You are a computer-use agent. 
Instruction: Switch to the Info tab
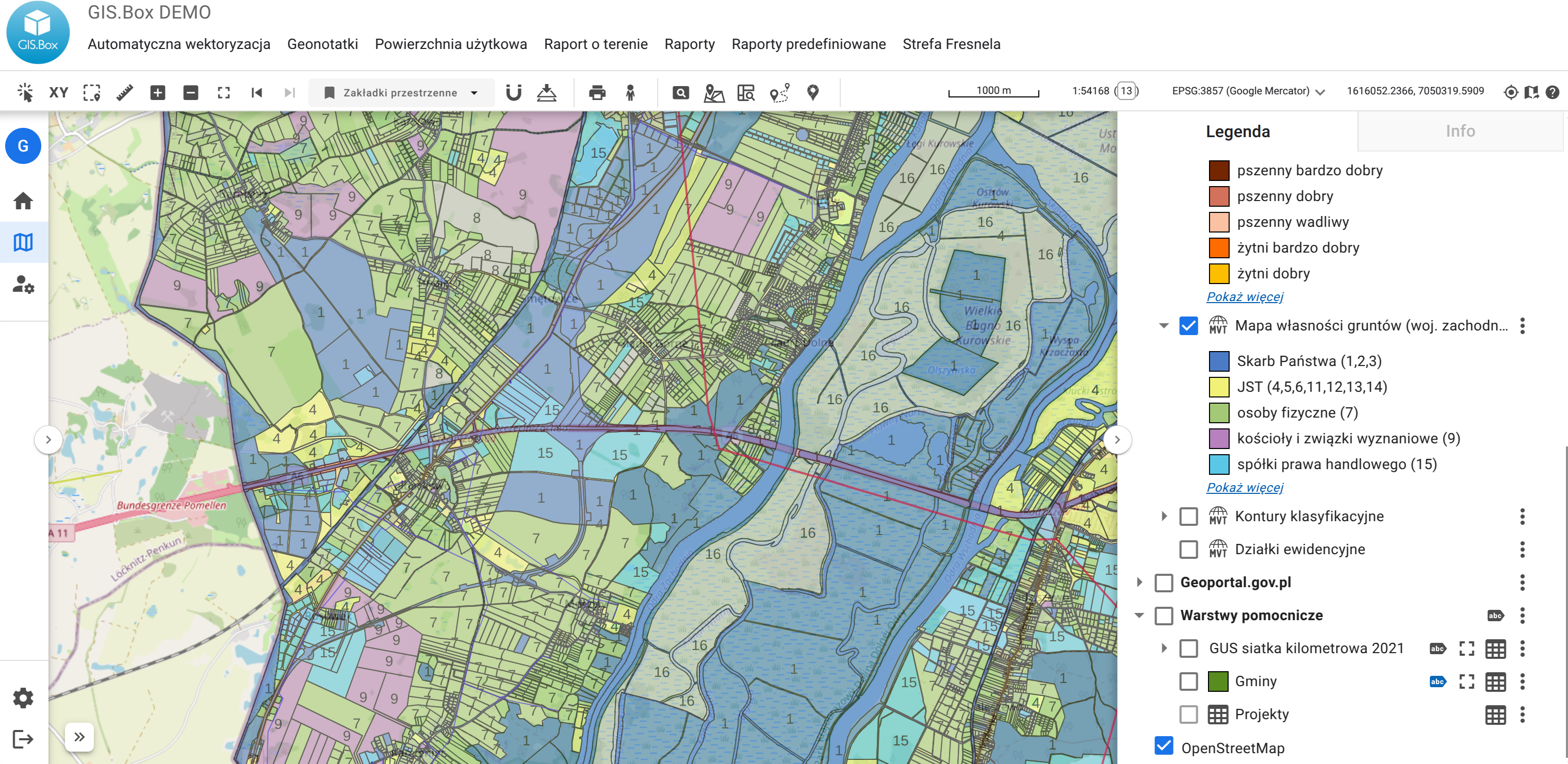point(1460,131)
